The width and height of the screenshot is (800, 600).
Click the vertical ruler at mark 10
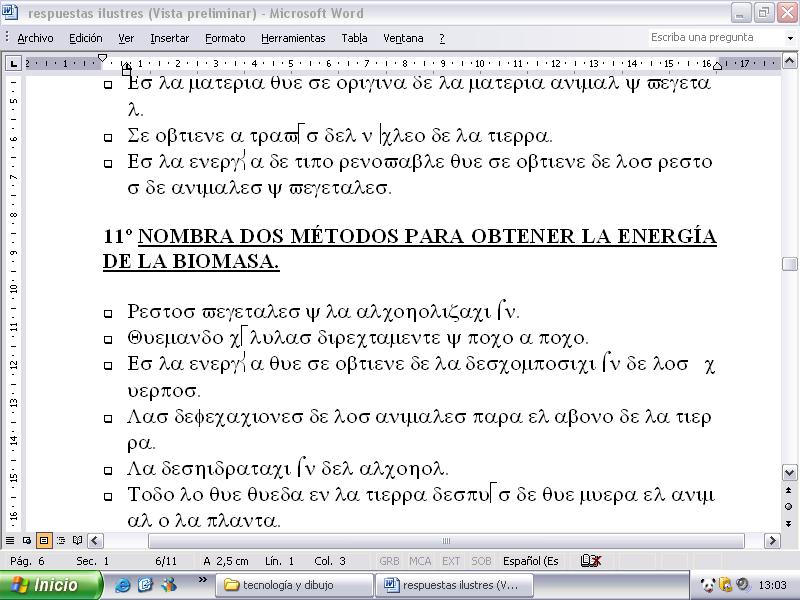click(13, 289)
